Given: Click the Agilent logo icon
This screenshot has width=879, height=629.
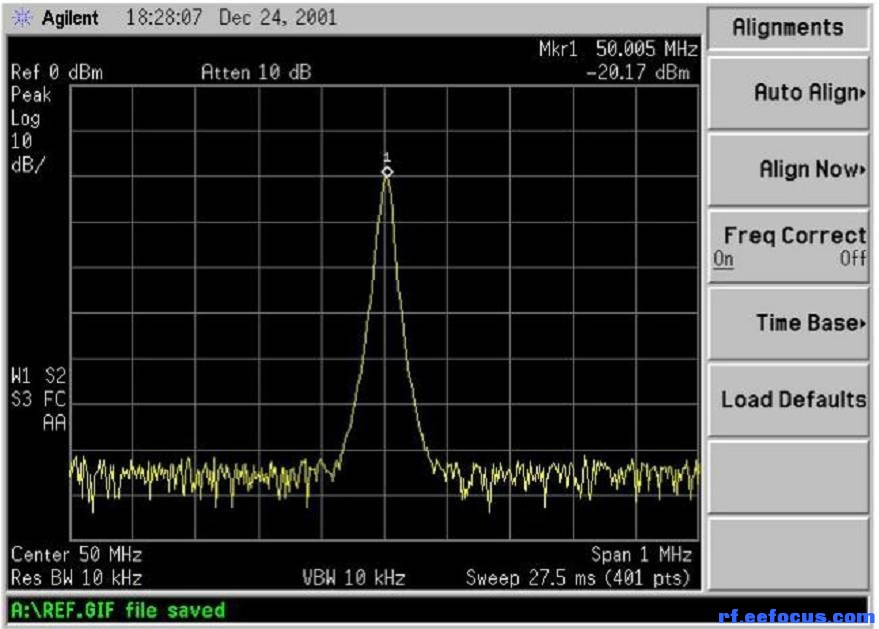Looking at the screenshot, I should (22, 18).
